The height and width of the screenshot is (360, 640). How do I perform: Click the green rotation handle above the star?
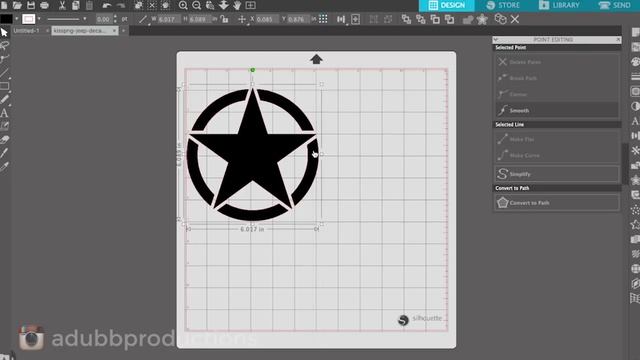pyautogui.click(x=253, y=70)
